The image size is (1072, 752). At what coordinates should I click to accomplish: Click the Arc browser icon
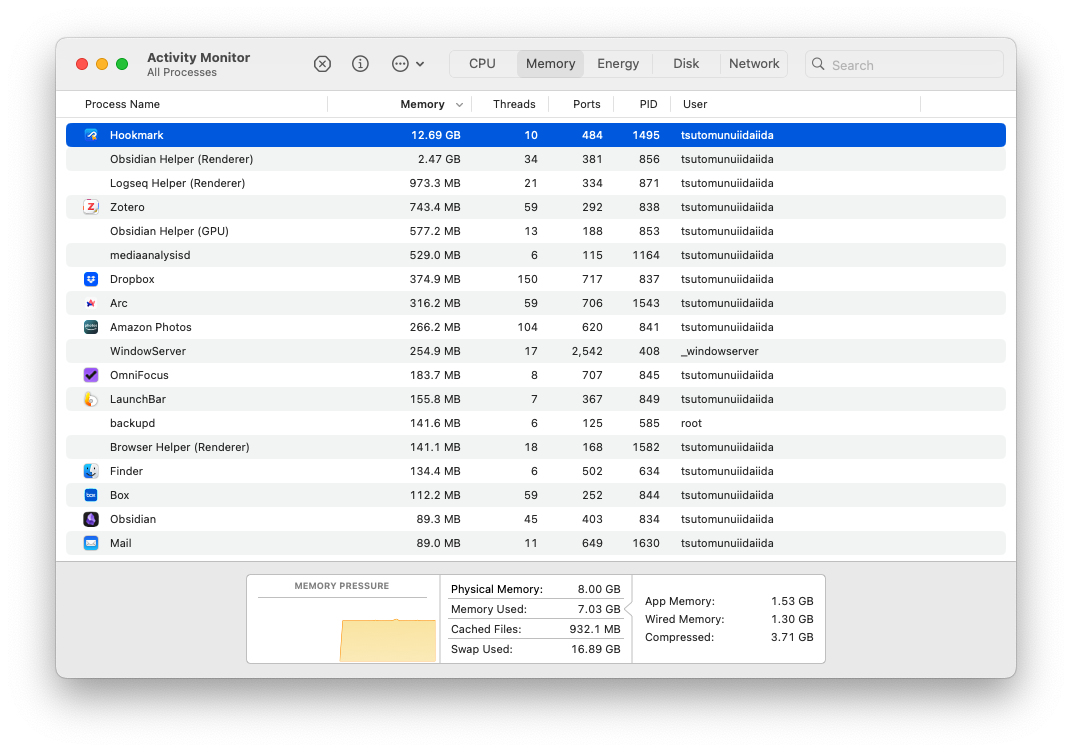coord(91,303)
